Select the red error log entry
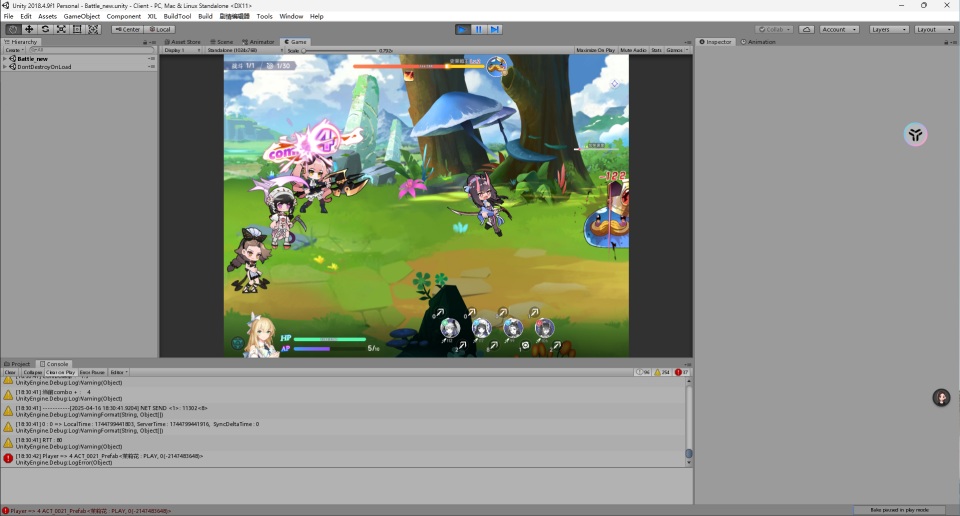The height and width of the screenshot is (516, 960). [343, 459]
